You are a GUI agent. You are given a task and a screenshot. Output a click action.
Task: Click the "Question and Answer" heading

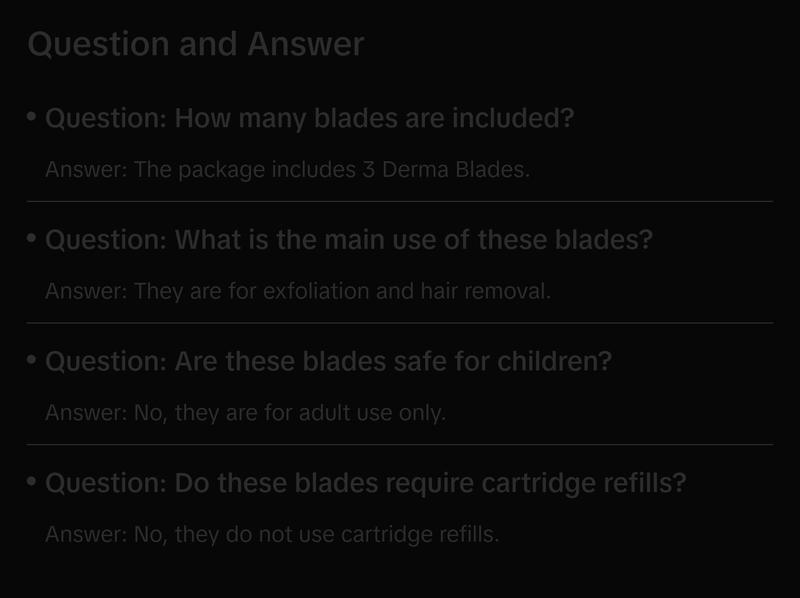196,45
